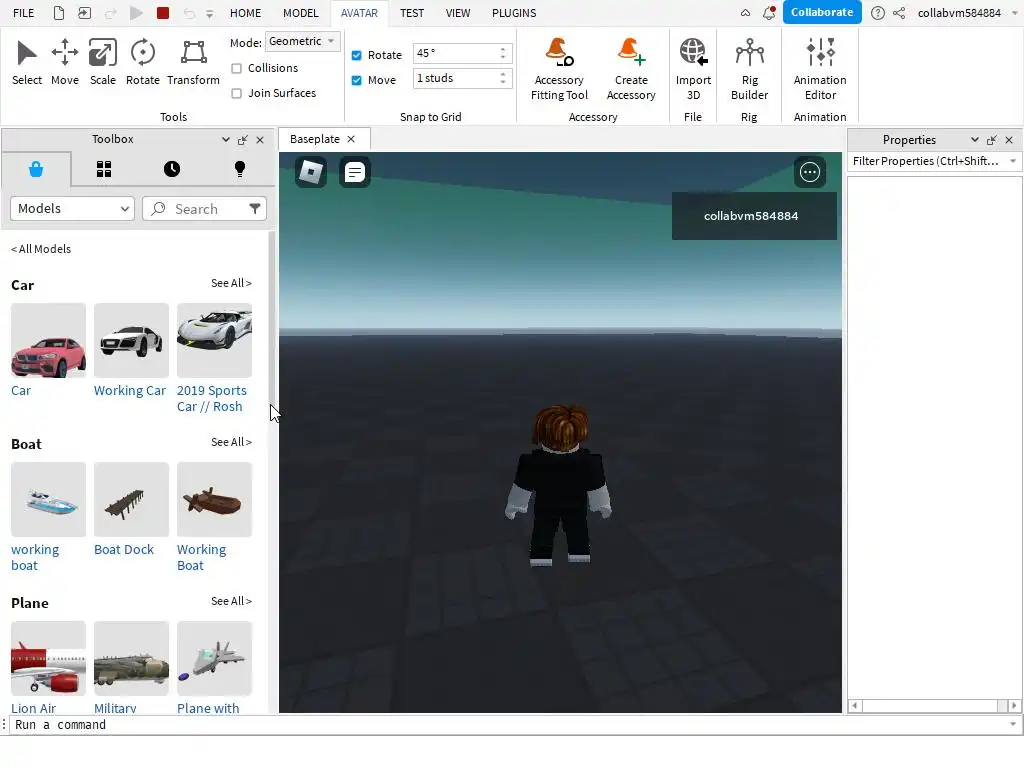Open the Rig Builder

[749, 69]
